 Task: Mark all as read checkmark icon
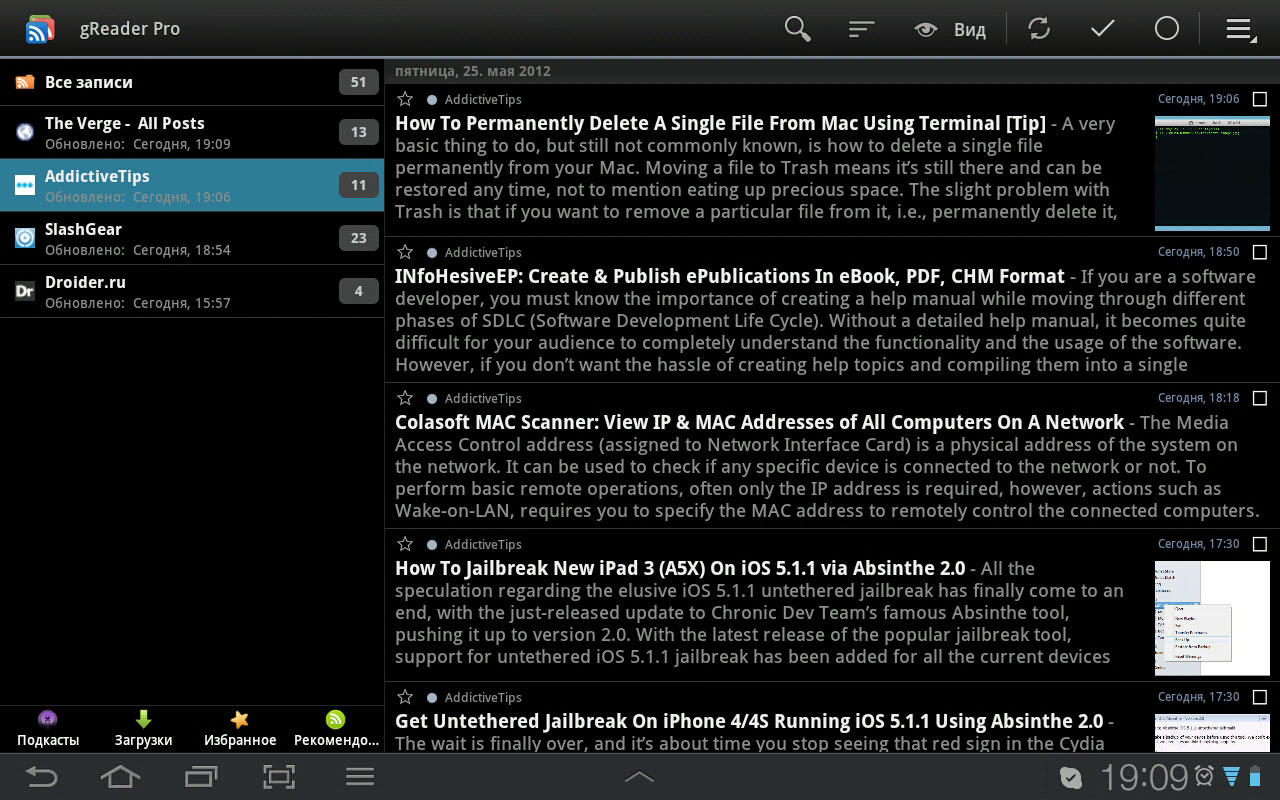[1102, 29]
